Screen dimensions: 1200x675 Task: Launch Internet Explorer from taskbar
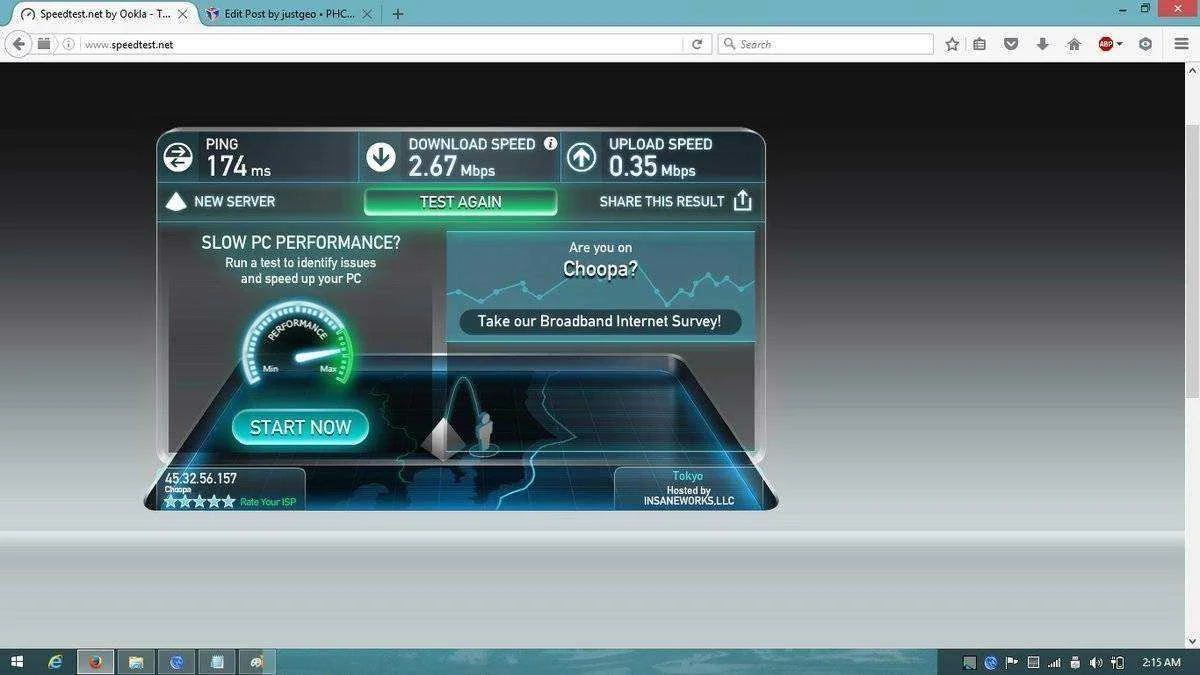[56, 662]
